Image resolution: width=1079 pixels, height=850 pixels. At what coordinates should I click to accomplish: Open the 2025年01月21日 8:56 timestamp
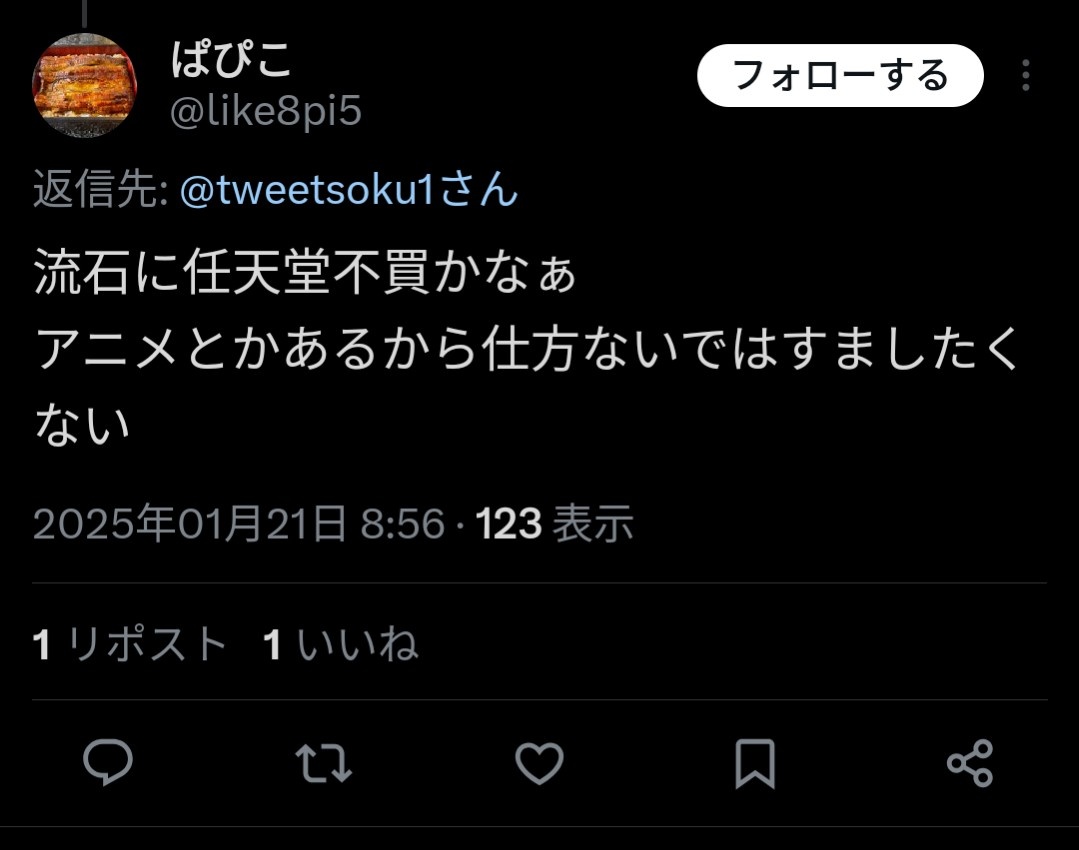pyautogui.click(x=239, y=524)
